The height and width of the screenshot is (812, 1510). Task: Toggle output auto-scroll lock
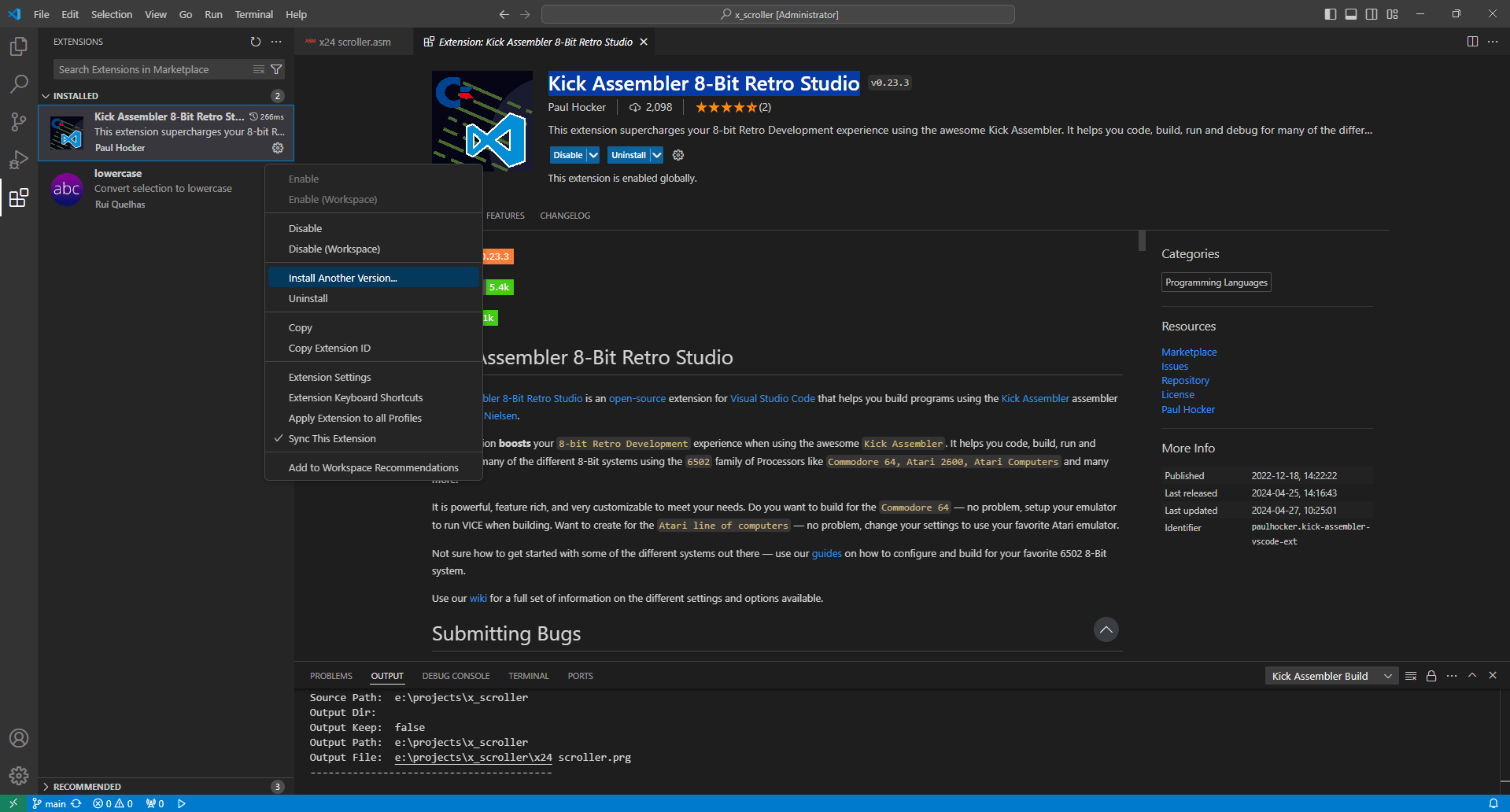(1431, 676)
